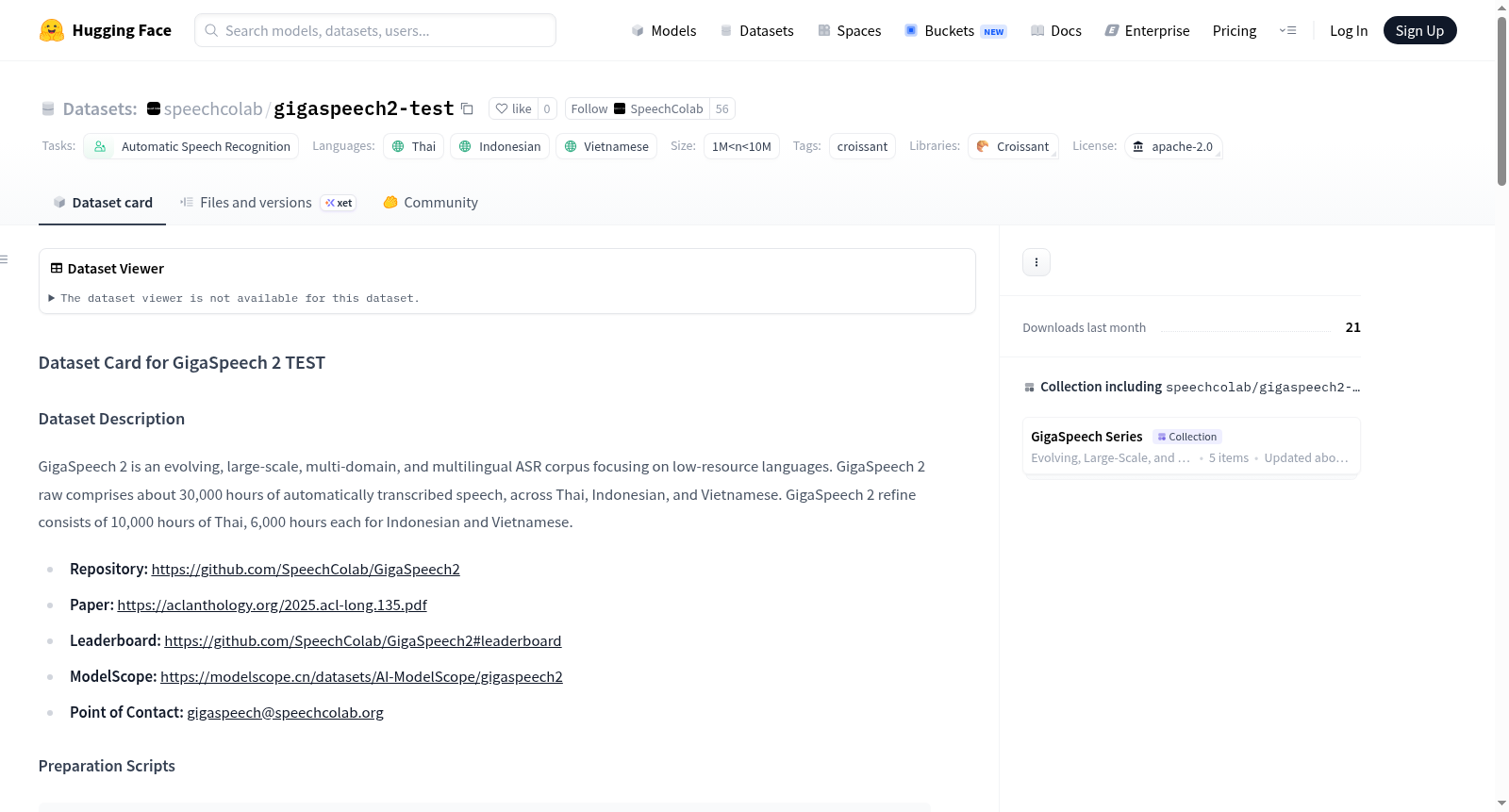
Task: Open Spaces in the top navigation
Action: coord(850,30)
